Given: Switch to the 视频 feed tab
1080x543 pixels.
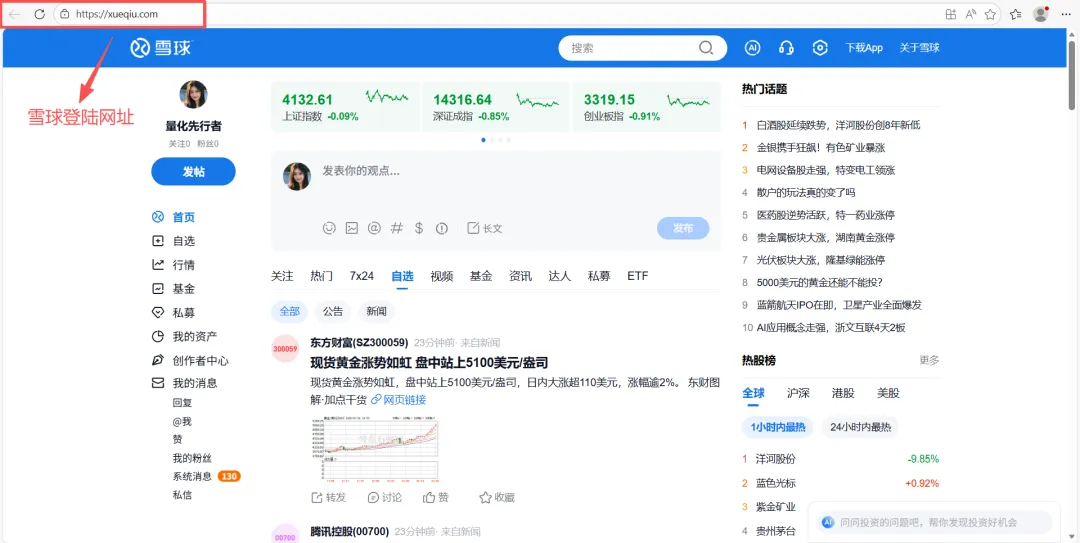Looking at the screenshot, I should [442, 276].
